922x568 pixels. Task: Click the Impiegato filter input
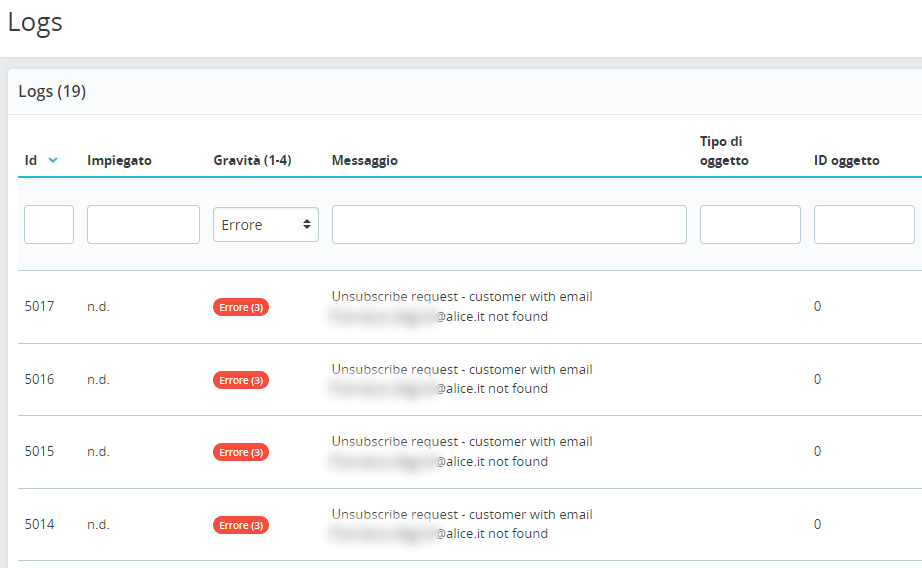coord(143,225)
